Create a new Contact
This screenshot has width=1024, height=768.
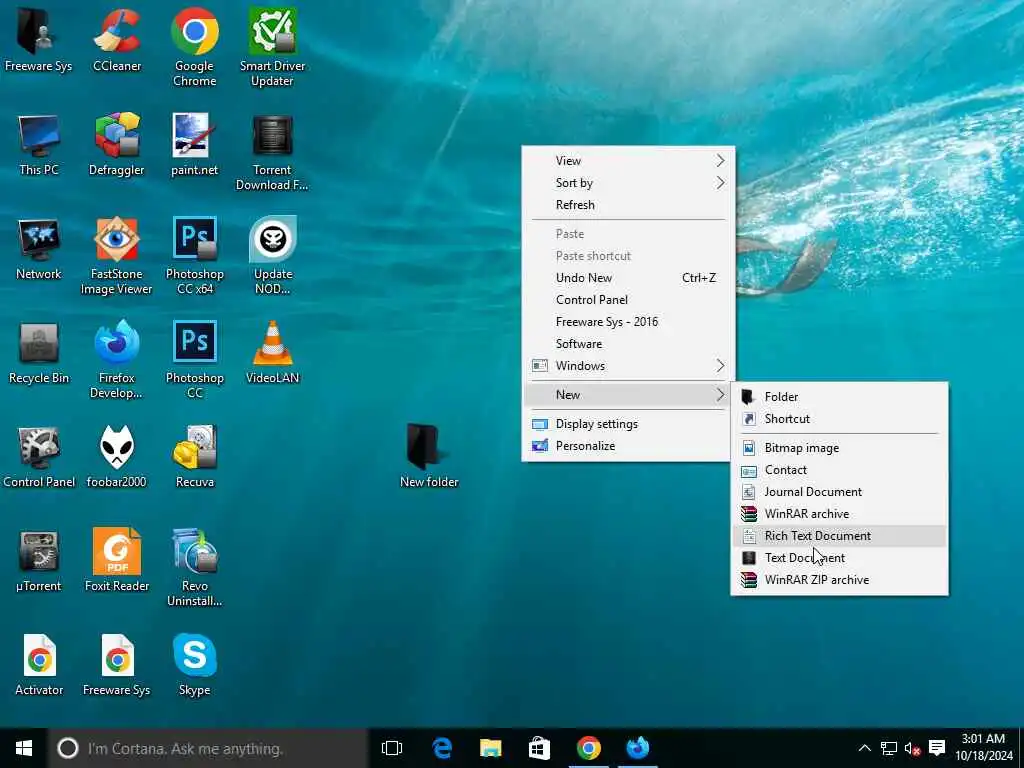click(x=840, y=470)
